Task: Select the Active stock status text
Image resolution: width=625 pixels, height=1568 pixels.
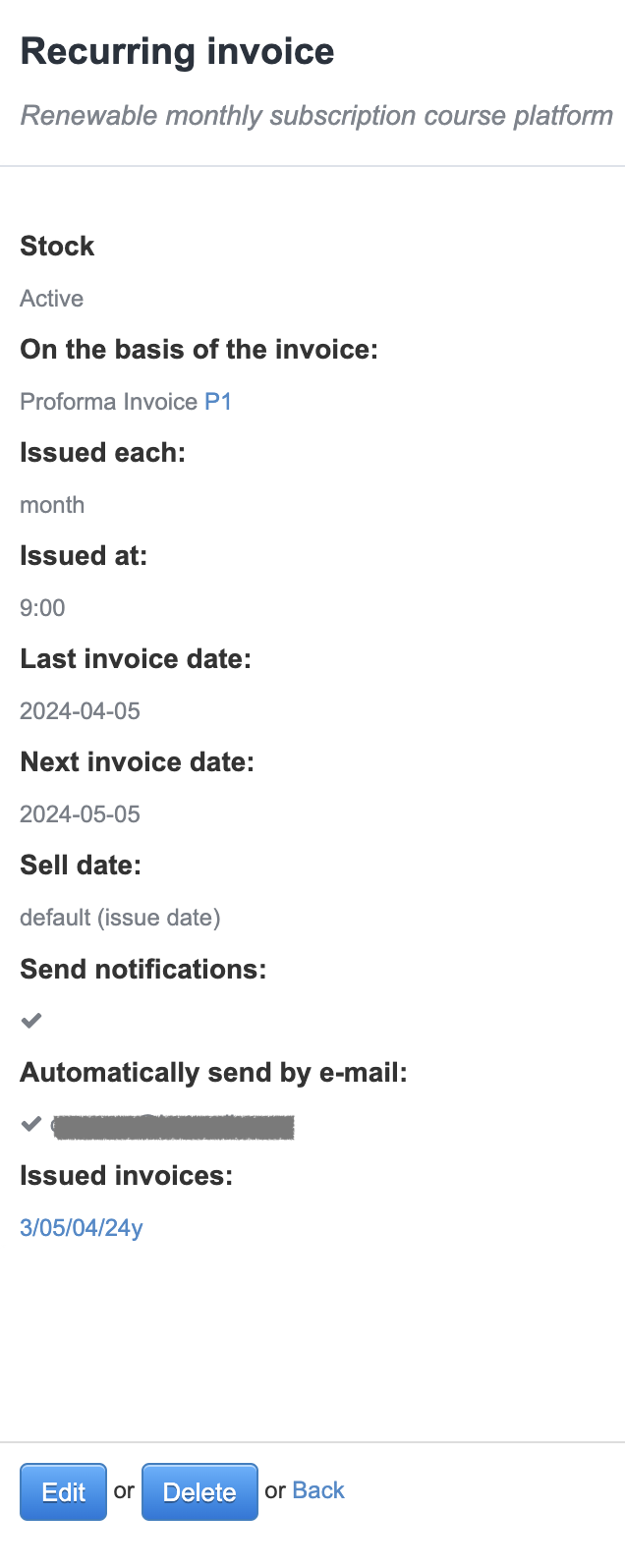Action: tap(51, 299)
